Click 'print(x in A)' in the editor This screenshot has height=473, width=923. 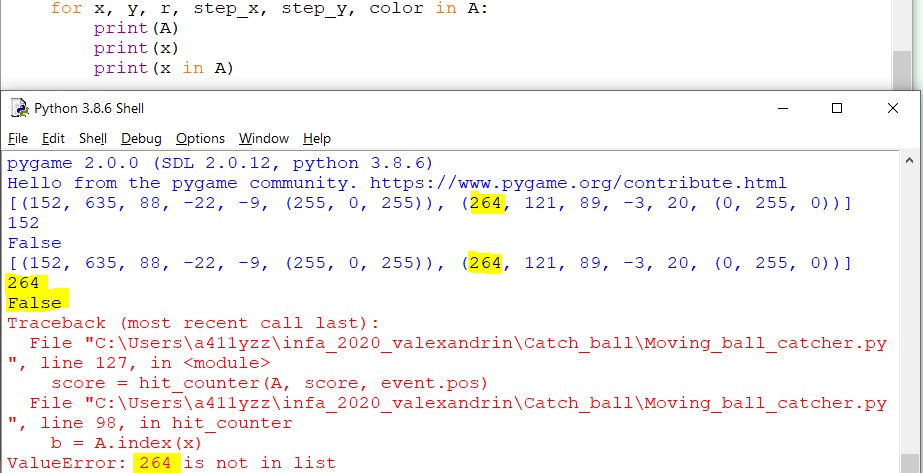tap(164, 68)
